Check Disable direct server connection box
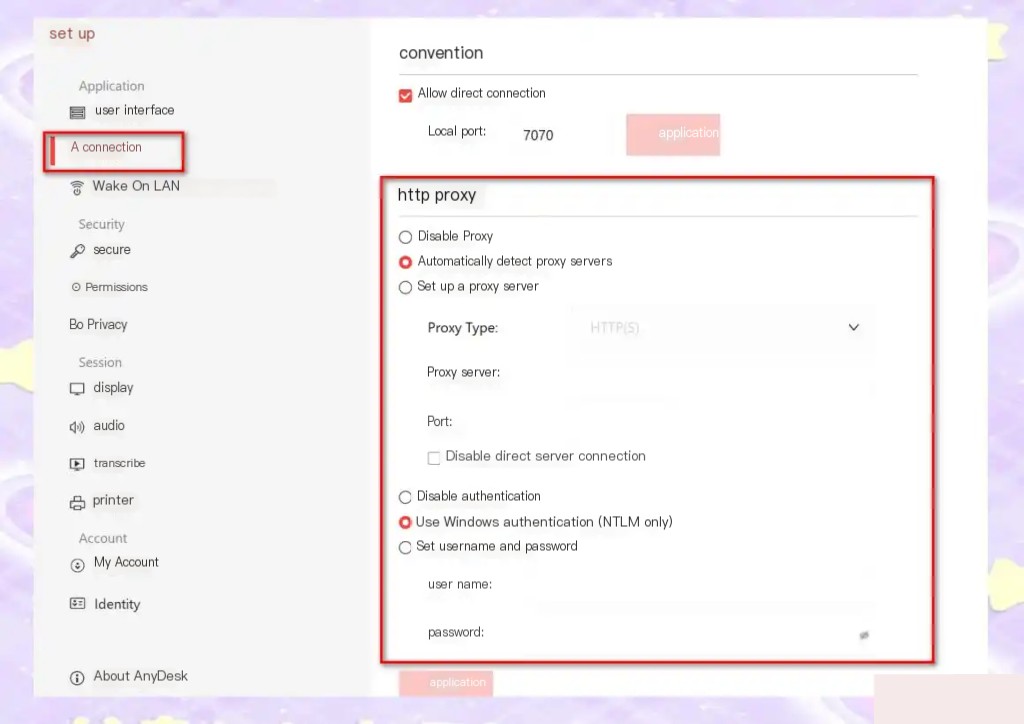Viewport: 1024px width, 724px height. pyautogui.click(x=434, y=458)
